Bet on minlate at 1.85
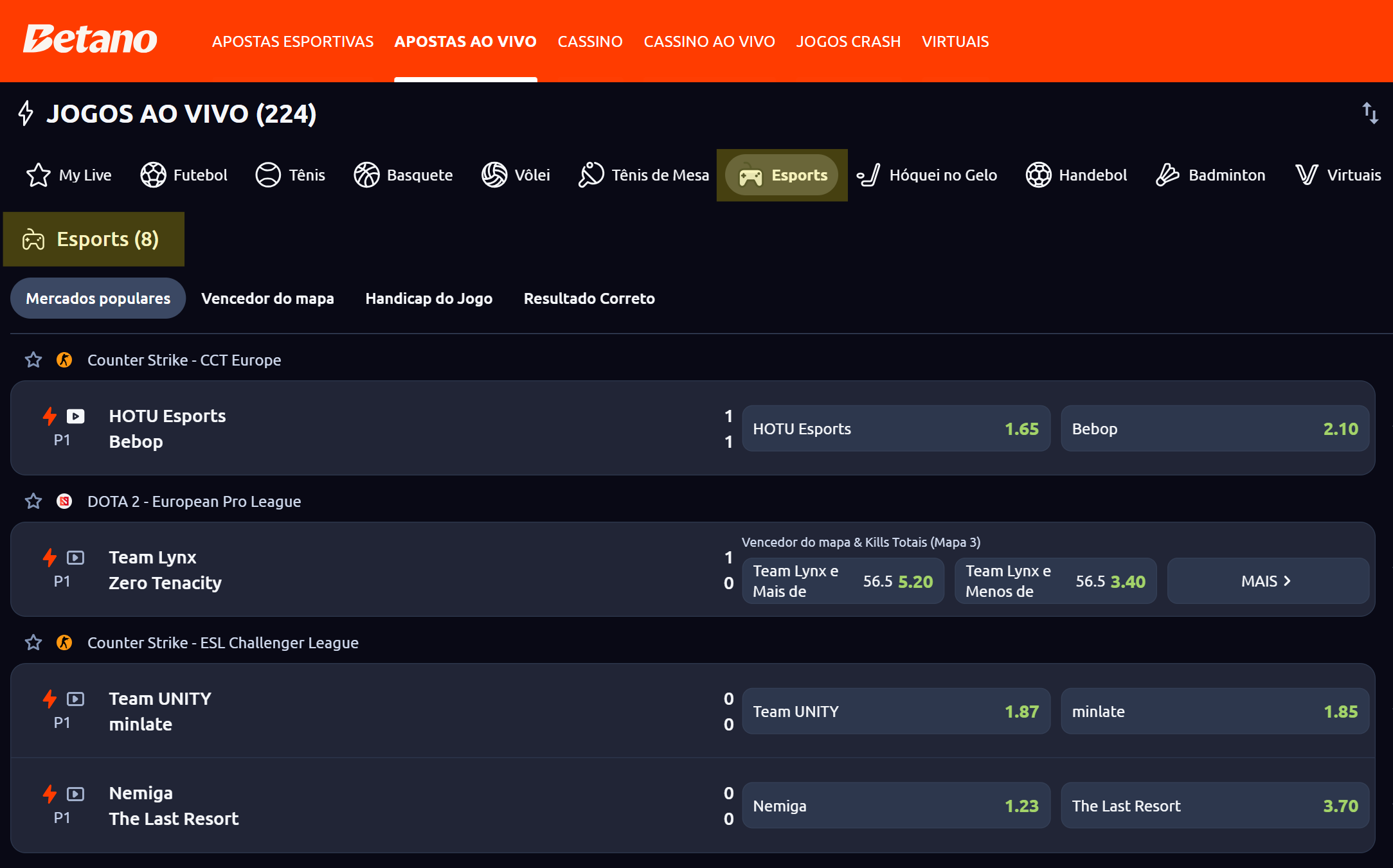The height and width of the screenshot is (868, 1393). pyautogui.click(x=1215, y=711)
